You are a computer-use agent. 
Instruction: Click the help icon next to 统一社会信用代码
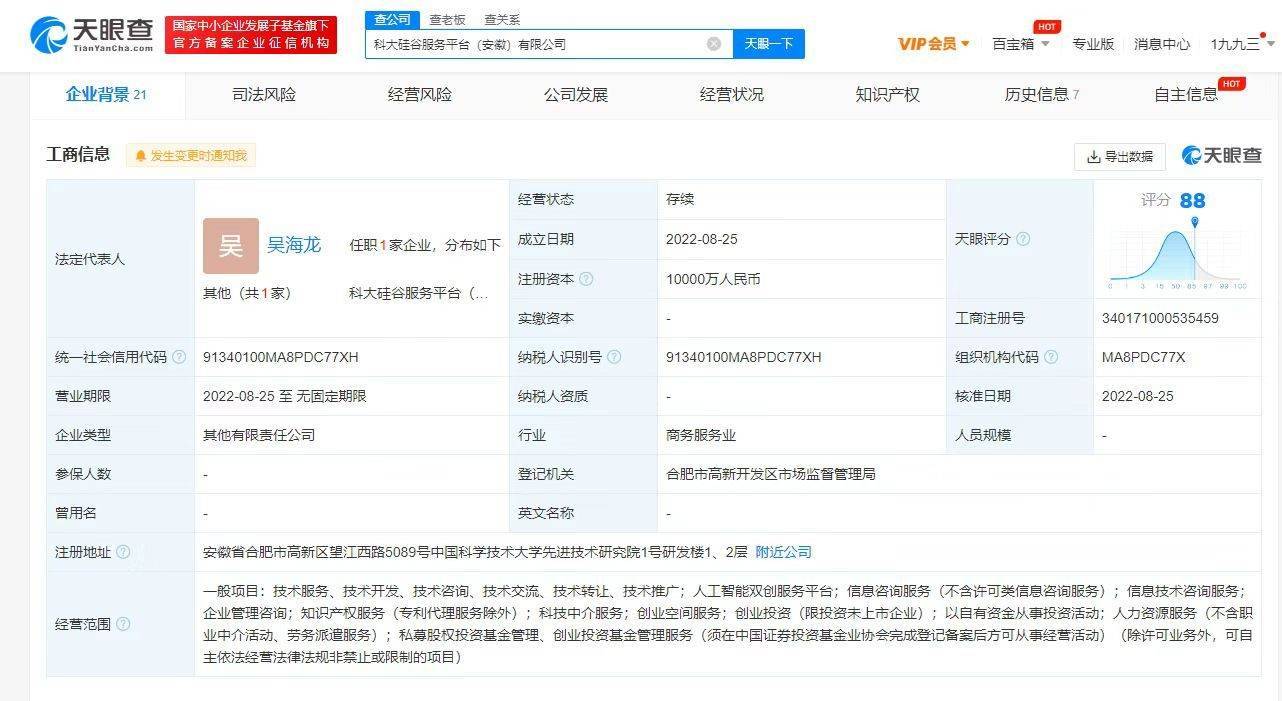click(177, 356)
